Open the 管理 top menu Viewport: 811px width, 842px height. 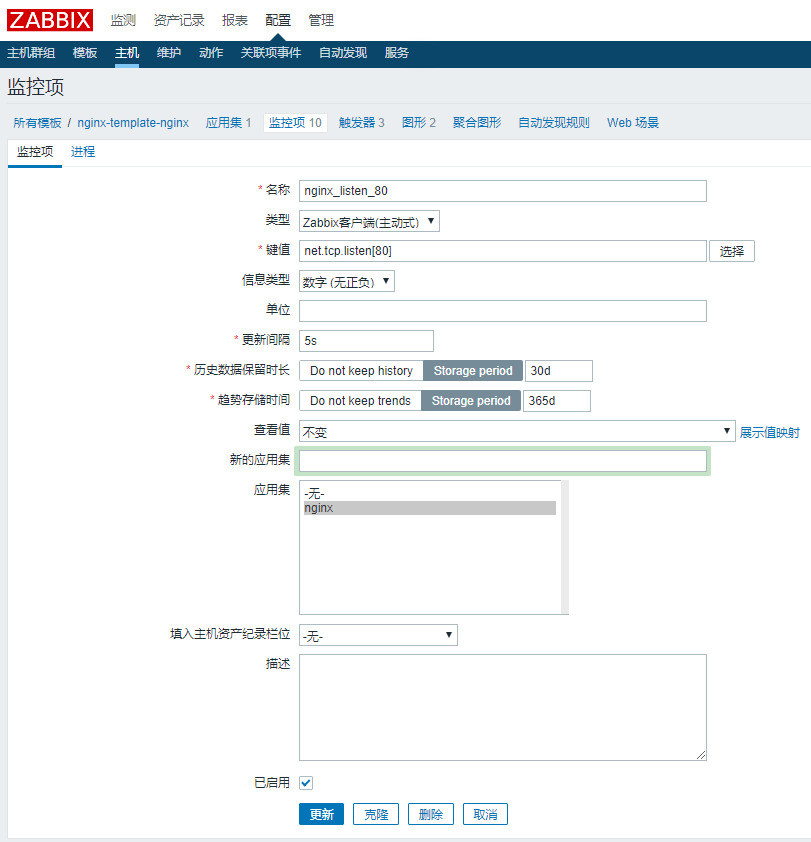321,20
